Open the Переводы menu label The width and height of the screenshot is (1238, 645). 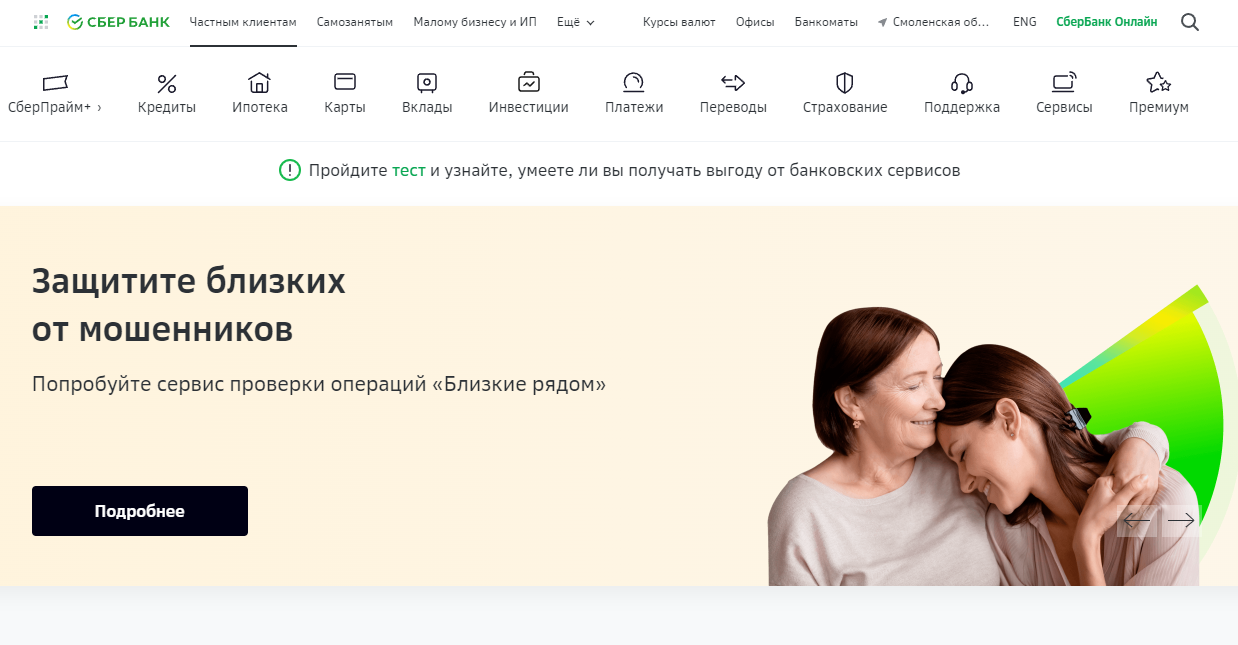tap(733, 107)
